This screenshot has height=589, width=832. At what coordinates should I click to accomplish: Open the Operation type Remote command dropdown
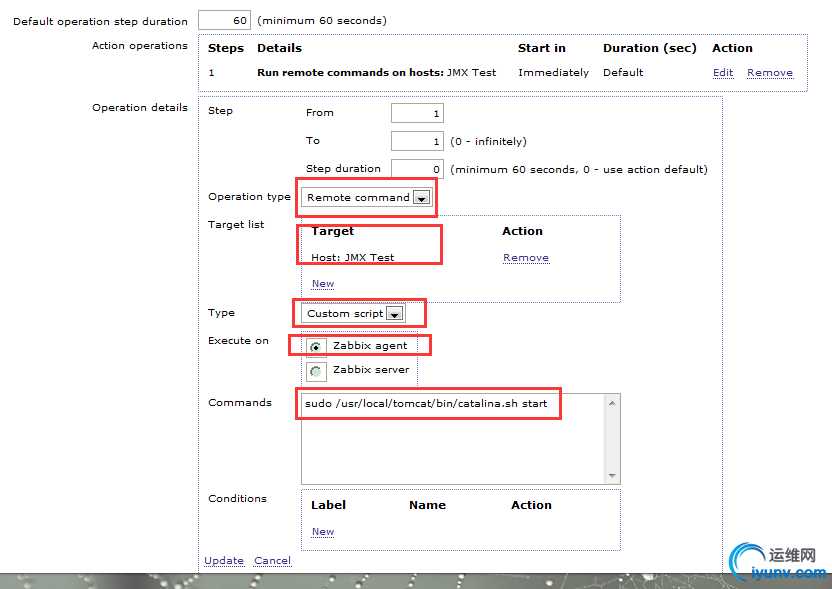pos(367,197)
